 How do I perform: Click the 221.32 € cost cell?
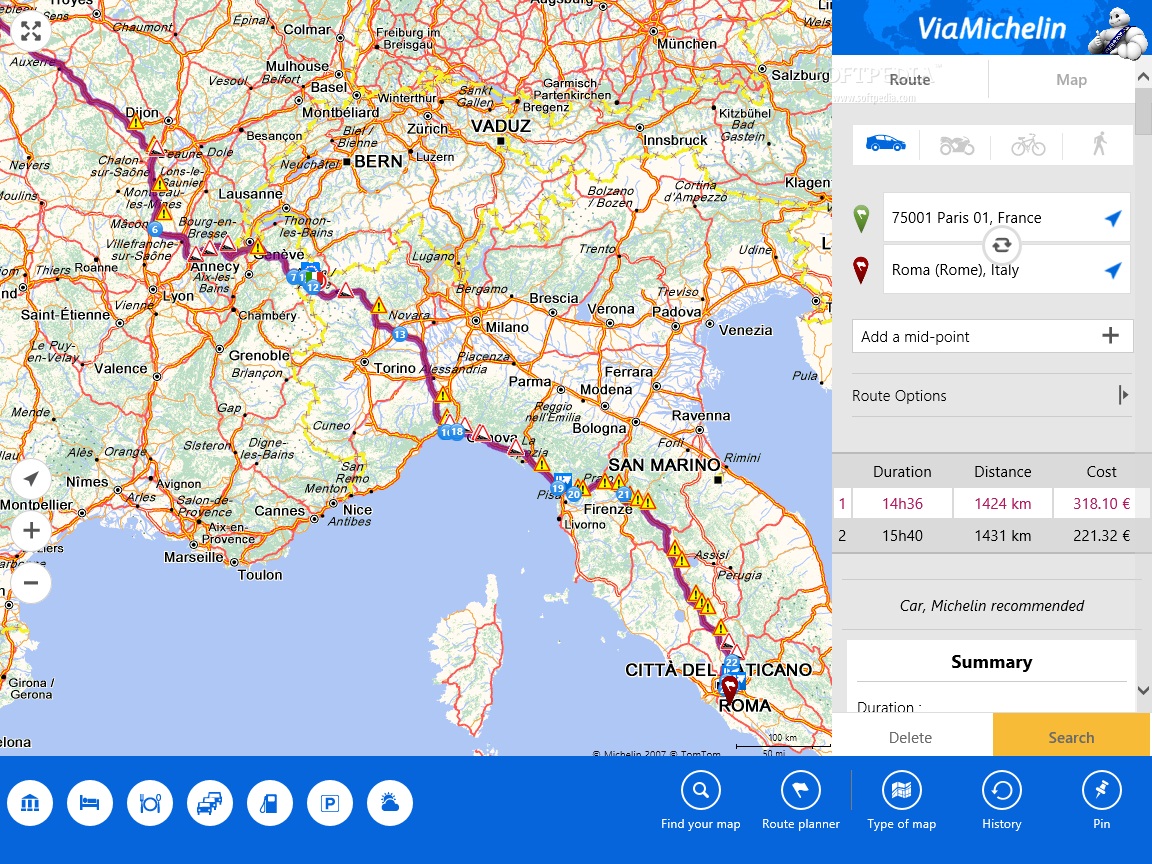click(1101, 536)
